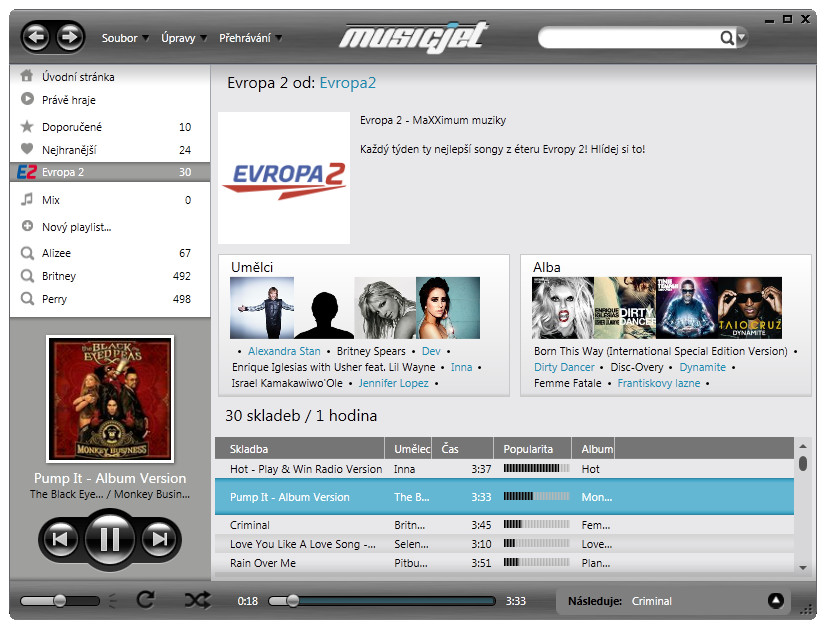Select the track Pump It - Album Version in list
This screenshot has height=630, width=830.
pos(504,497)
